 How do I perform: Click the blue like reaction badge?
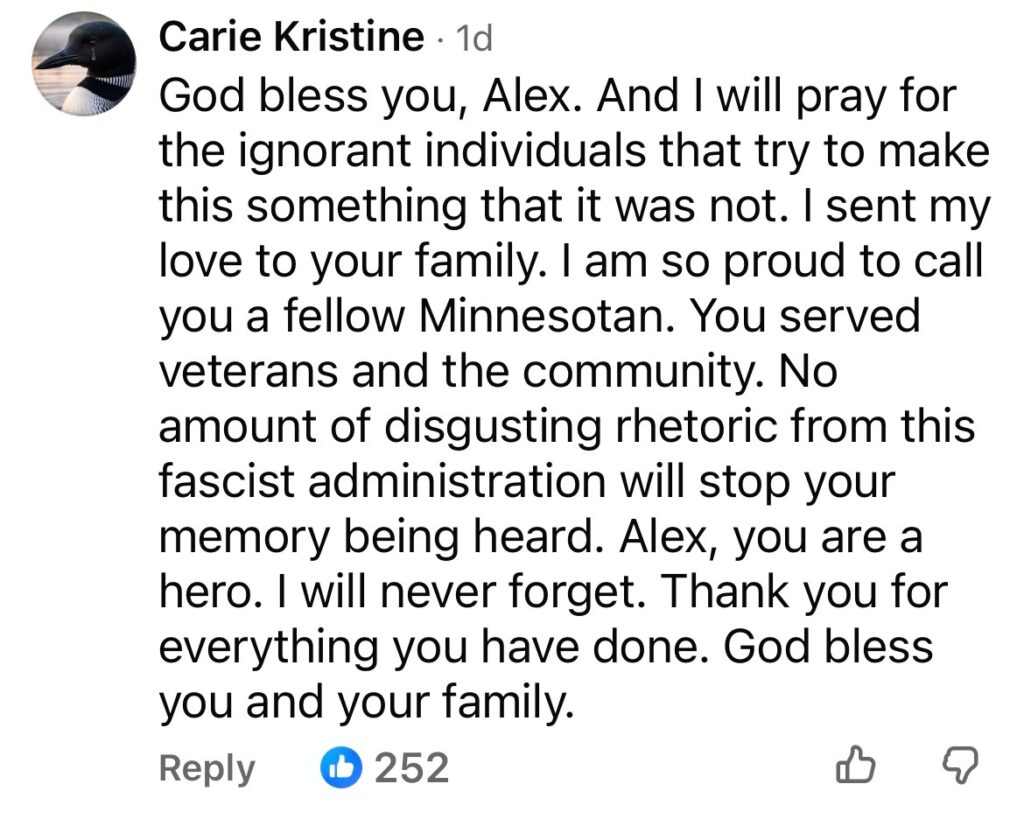point(341,768)
